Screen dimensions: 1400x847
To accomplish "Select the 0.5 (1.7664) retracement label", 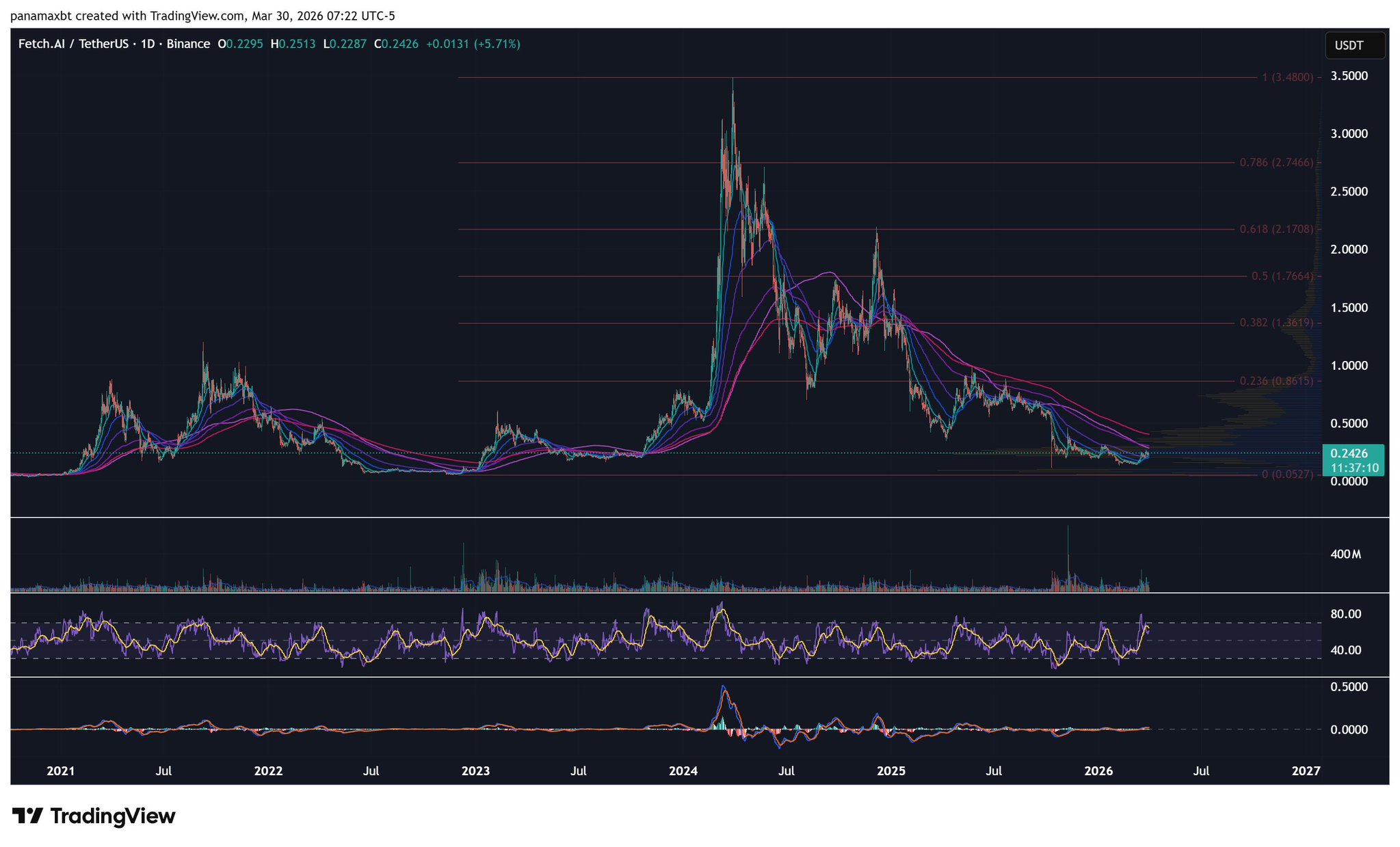I will pyautogui.click(x=1282, y=276).
